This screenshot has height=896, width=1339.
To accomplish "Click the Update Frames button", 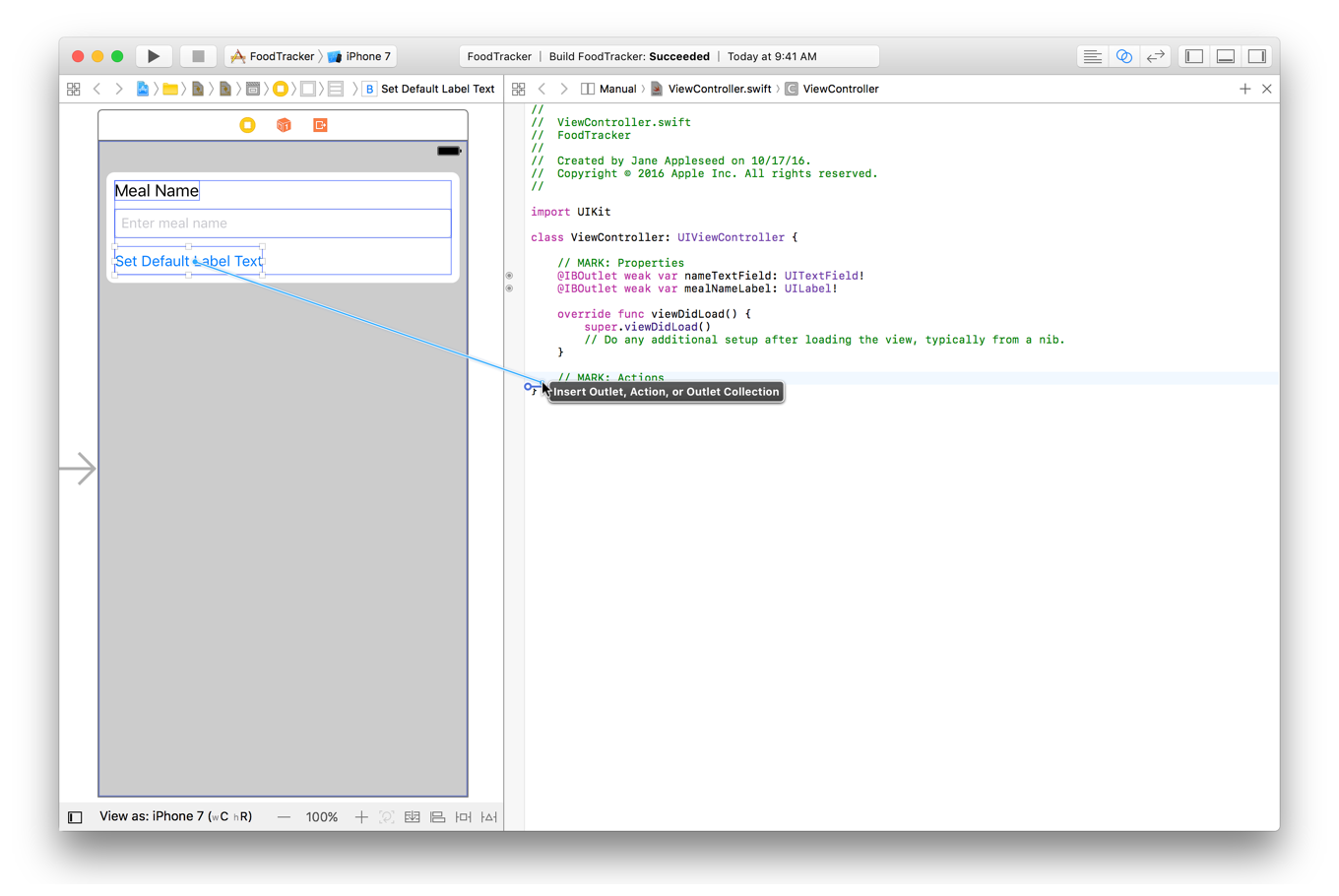I will tap(387, 817).
